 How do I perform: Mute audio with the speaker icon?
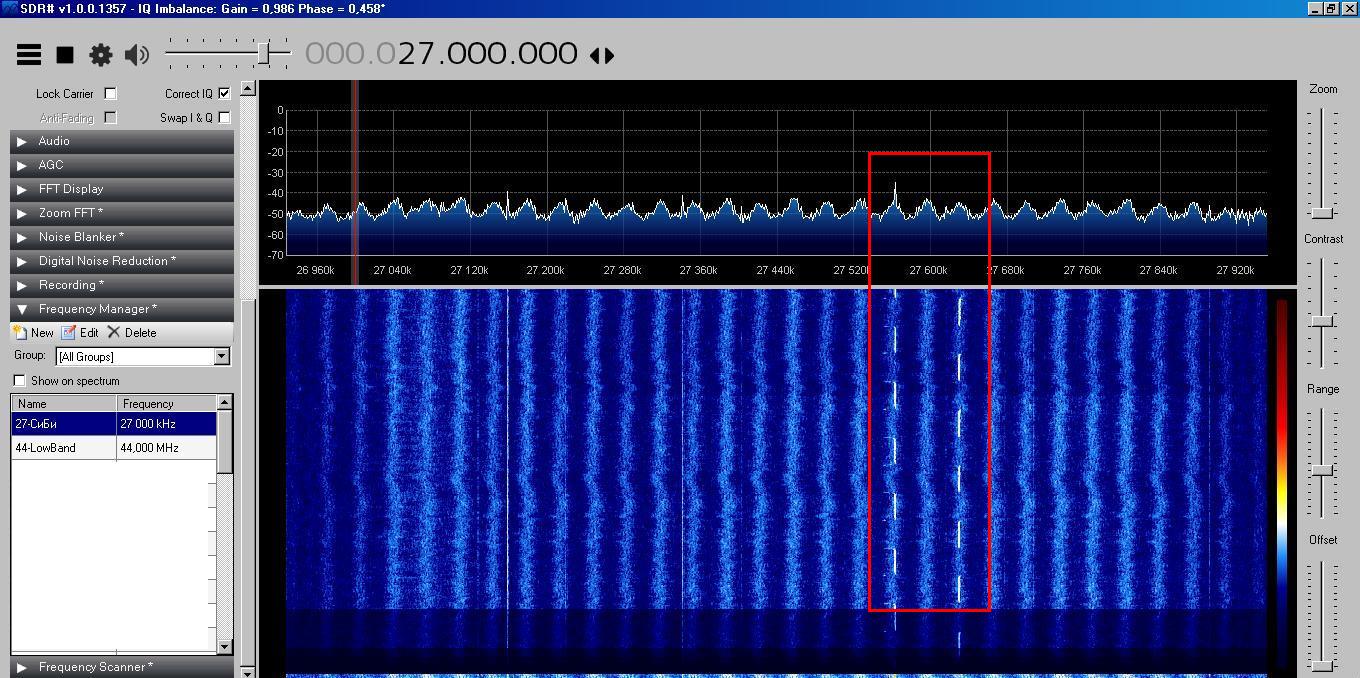[x=137, y=55]
